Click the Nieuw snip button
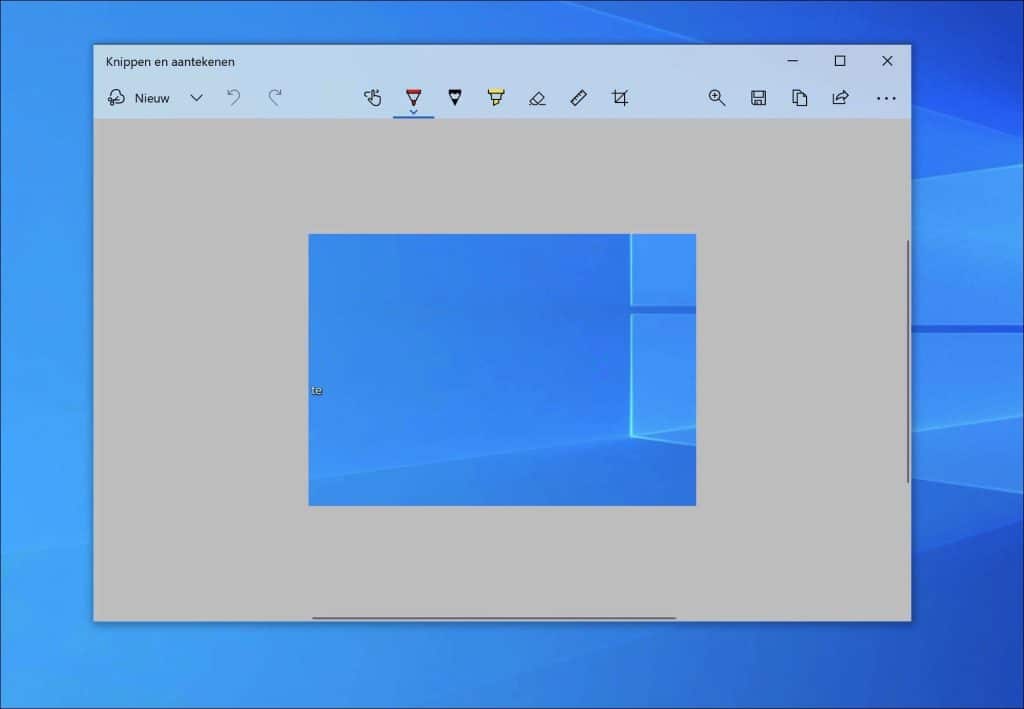 click(x=138, y=98)
